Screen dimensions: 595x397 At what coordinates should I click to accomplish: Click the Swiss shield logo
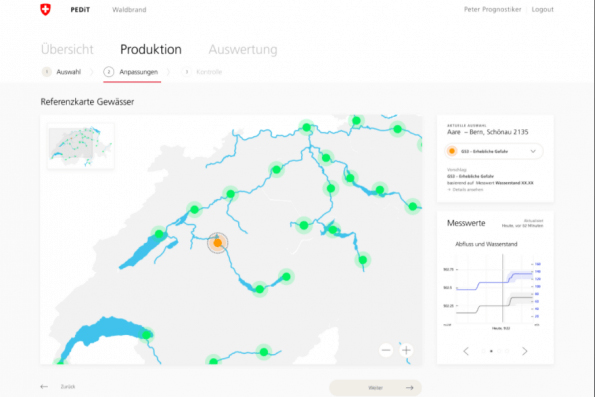pyautogui.click(x=46, y=10)
